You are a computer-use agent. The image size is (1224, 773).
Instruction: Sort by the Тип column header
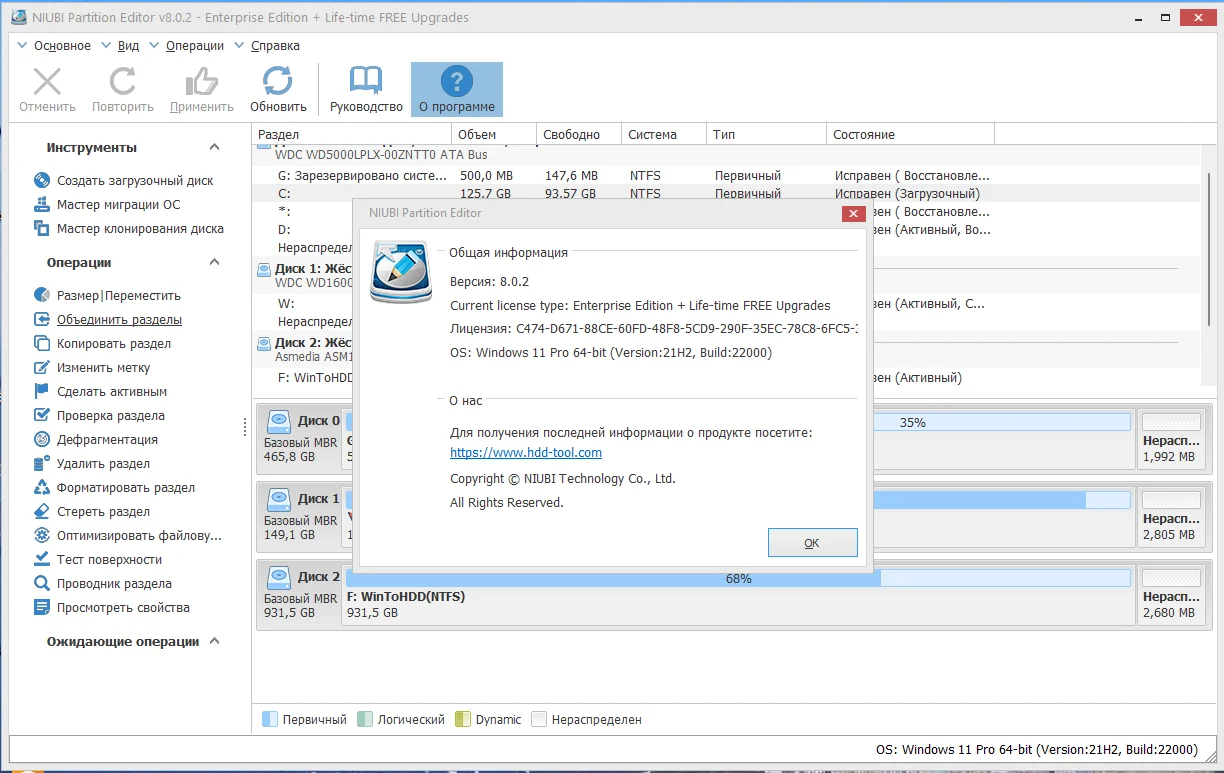(767, 134)
